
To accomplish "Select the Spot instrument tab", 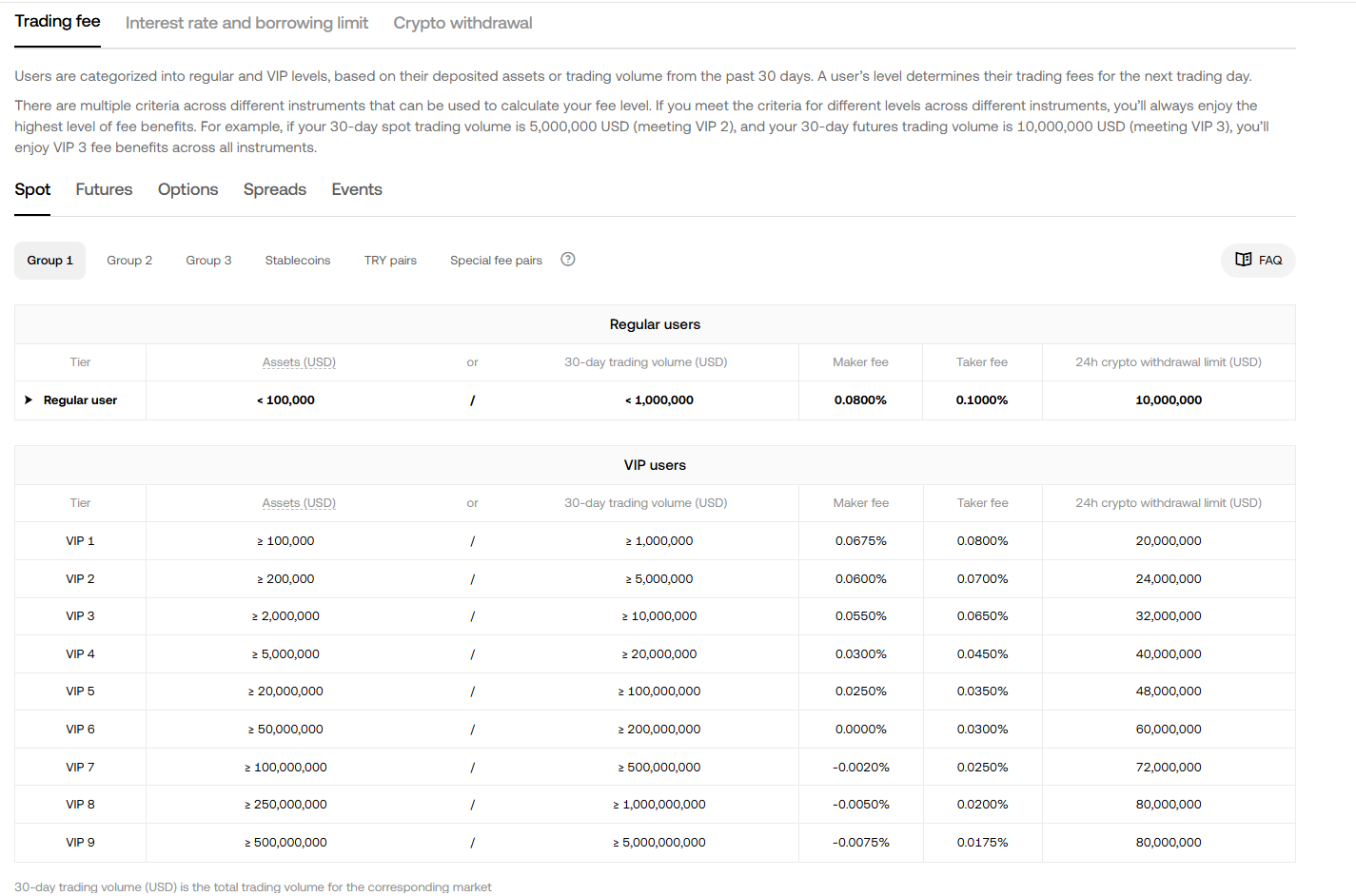I will [32, 189].
